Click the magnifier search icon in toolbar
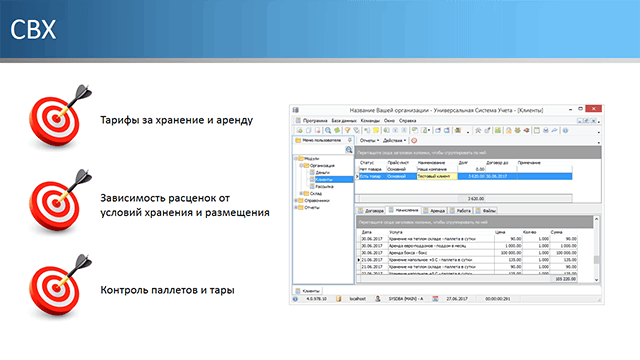 point(328,131)
